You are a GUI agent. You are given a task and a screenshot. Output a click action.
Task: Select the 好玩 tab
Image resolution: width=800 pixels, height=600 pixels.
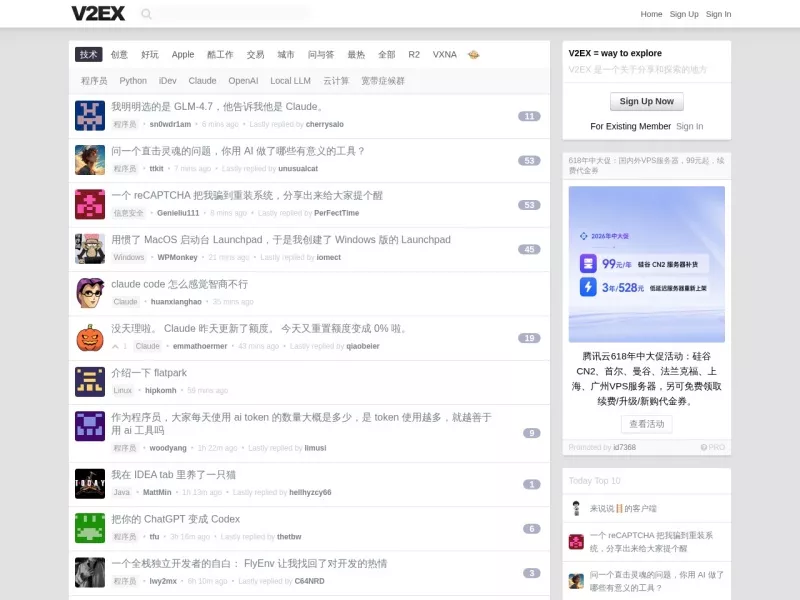point(150,55)
